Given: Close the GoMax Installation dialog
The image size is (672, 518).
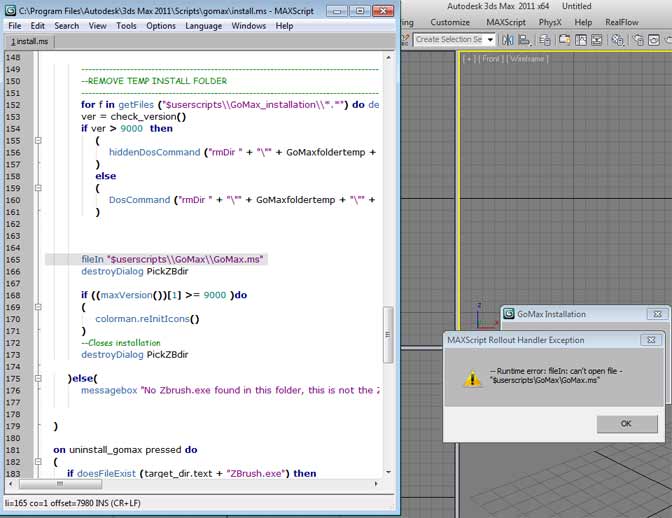Looking at the screenshot, I should click(655, 314).
